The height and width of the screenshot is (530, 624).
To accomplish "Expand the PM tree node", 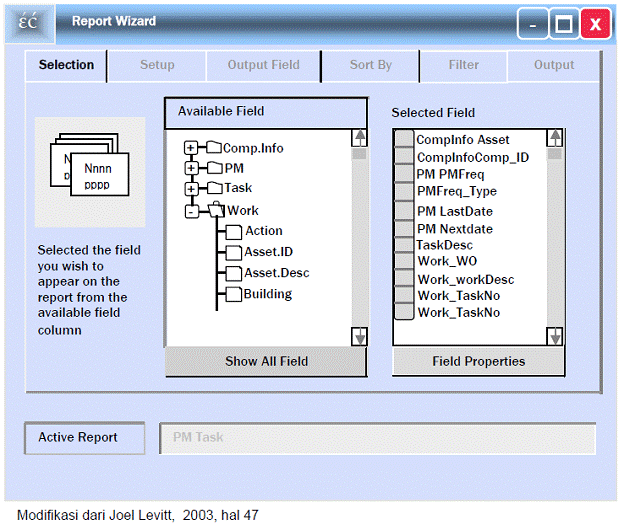I will tap(191, 168).
